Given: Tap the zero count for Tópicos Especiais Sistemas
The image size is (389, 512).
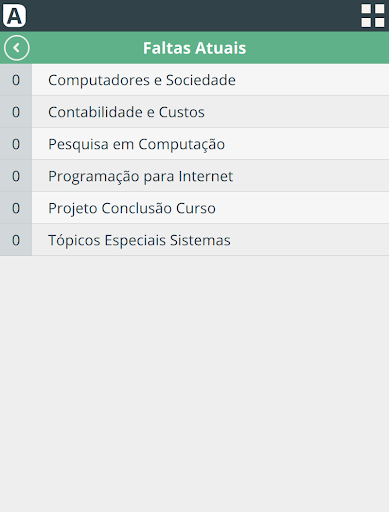Looking at the screenshot, I should tap(16, 240).
